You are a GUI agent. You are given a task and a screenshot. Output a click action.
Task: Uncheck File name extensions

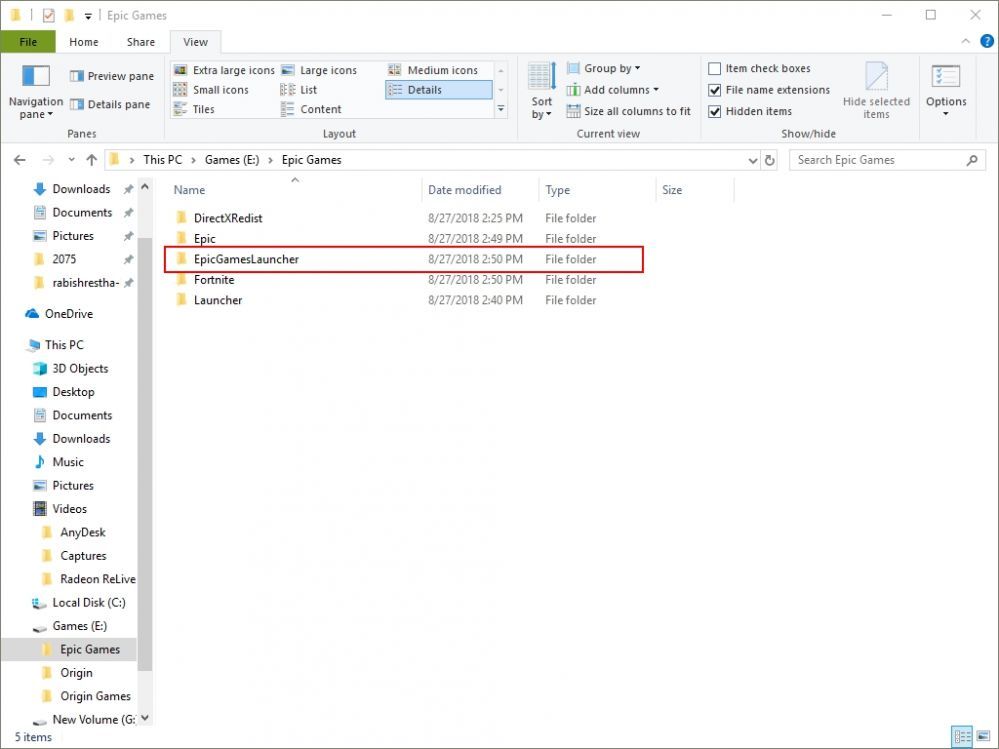point(769,90)
